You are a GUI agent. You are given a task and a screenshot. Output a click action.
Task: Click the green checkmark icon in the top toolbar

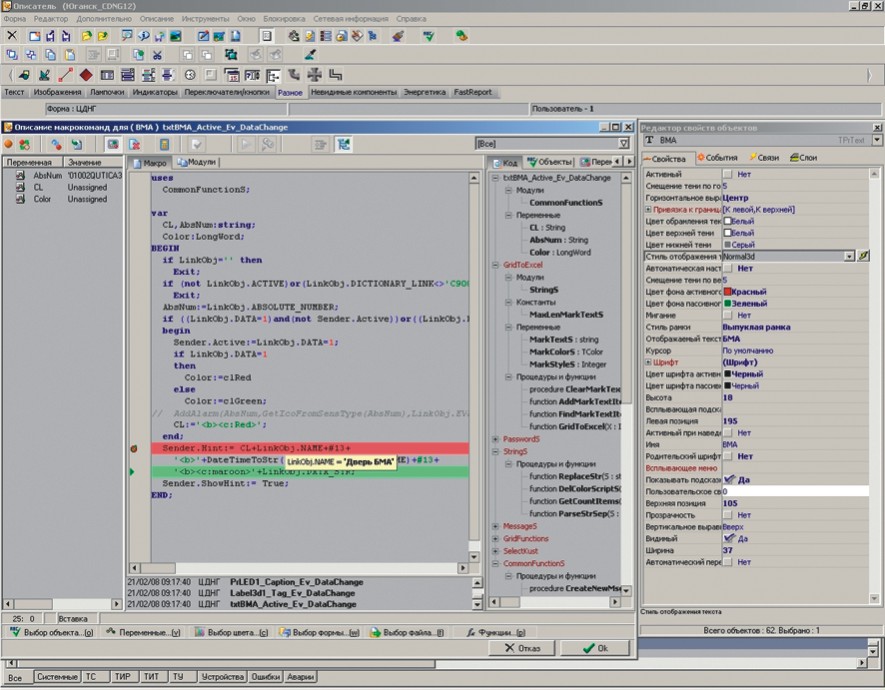(x=429, y=36)
